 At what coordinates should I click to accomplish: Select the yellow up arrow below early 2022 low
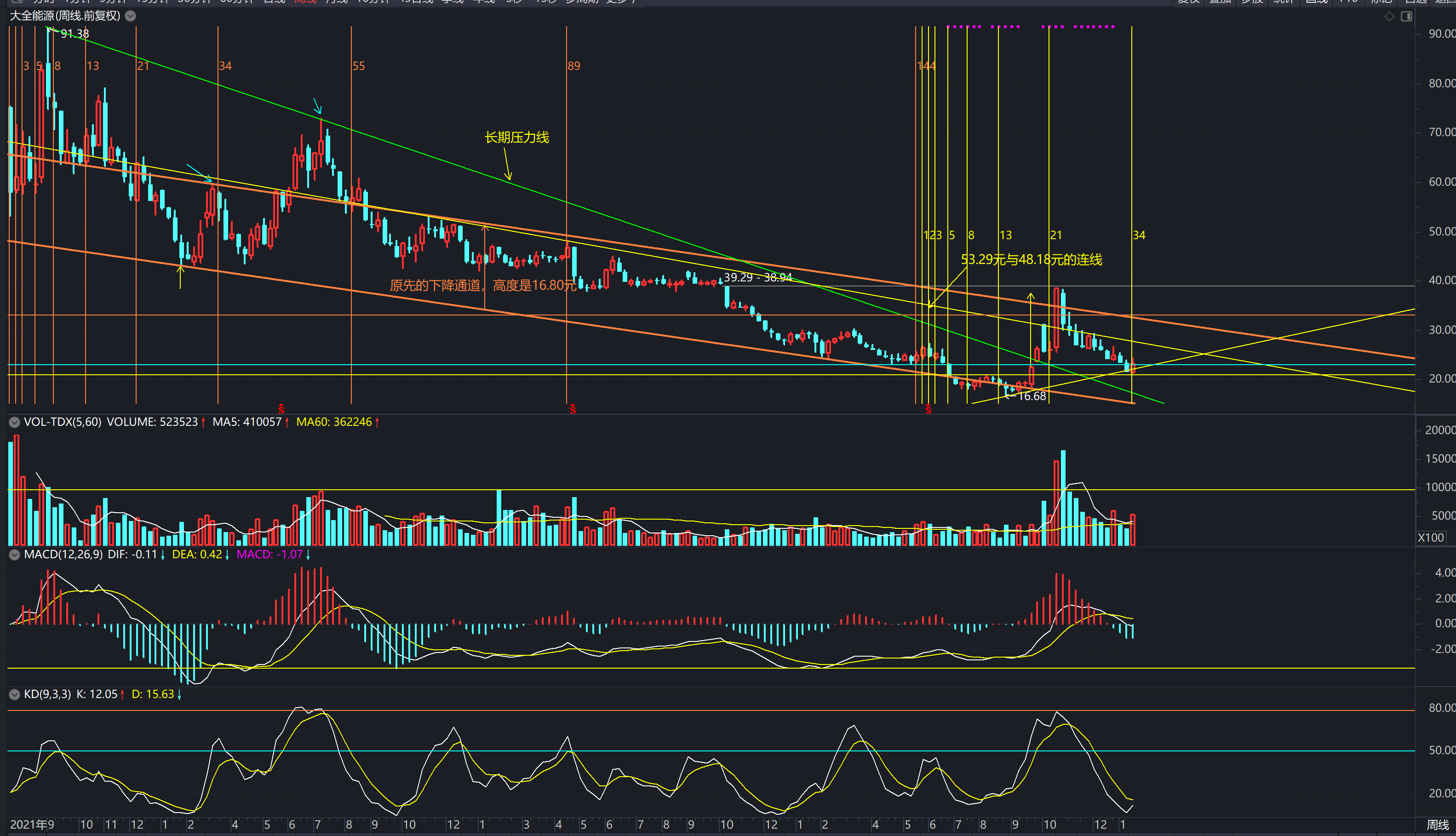pos(180,277)
